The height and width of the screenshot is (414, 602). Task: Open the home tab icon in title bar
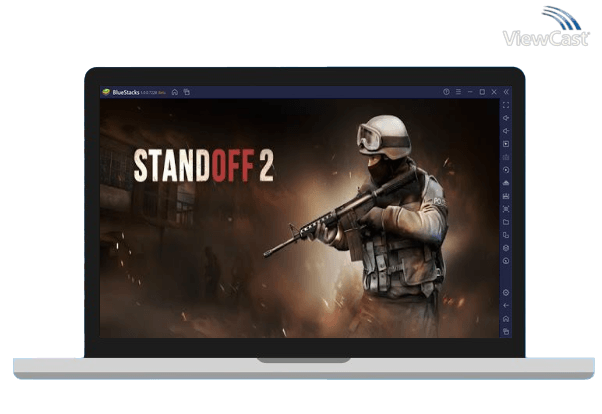[x=175, y=92]
